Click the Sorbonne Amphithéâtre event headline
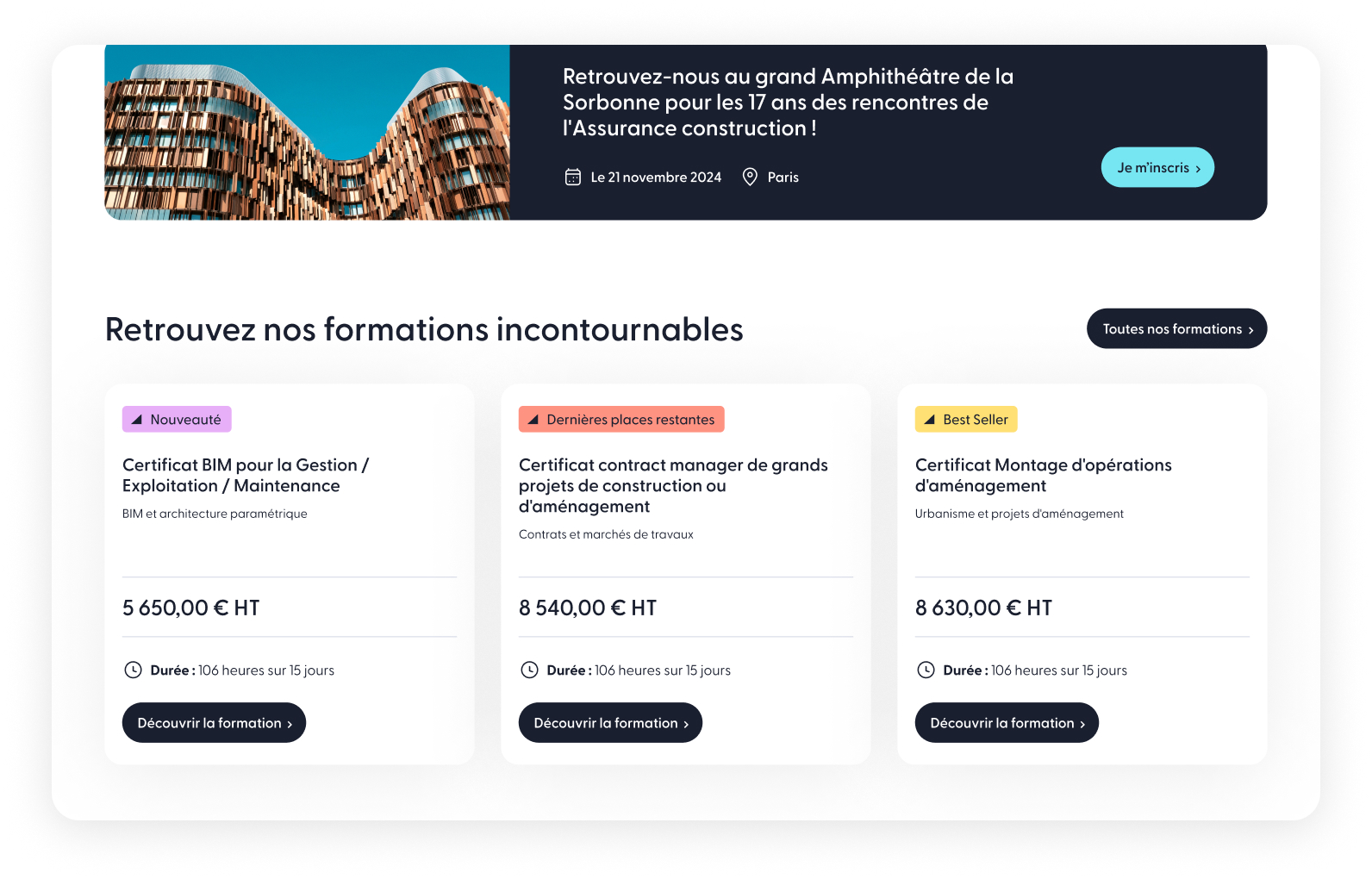1372x879 pixels. tap(788, 103)
